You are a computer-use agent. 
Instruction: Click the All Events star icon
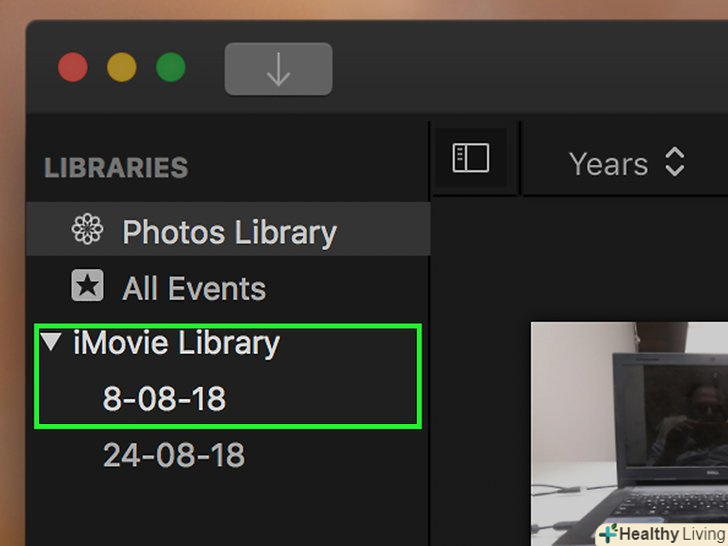coord(88,288)
